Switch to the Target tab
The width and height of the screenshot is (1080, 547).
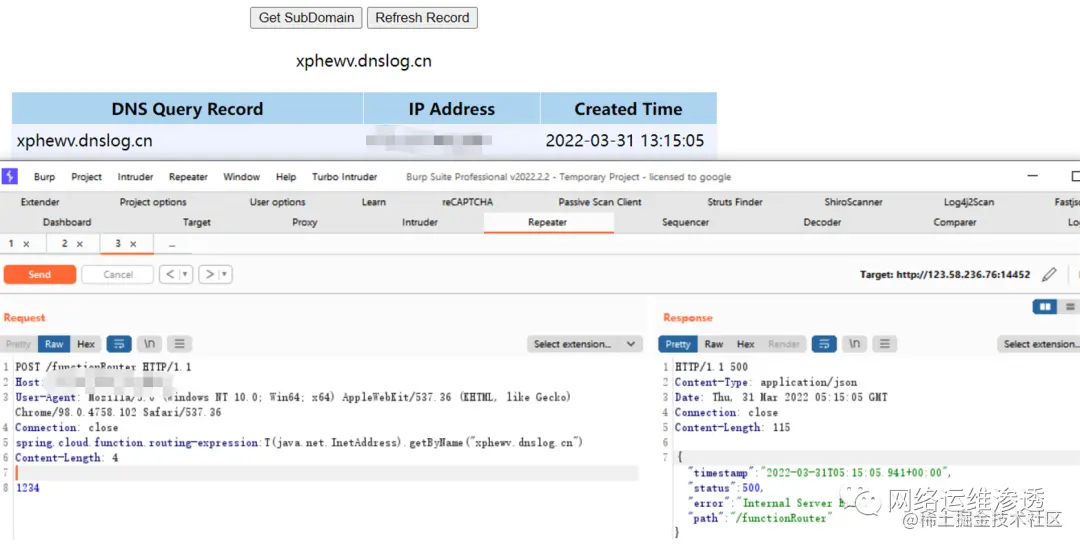(x=196, y=222)
